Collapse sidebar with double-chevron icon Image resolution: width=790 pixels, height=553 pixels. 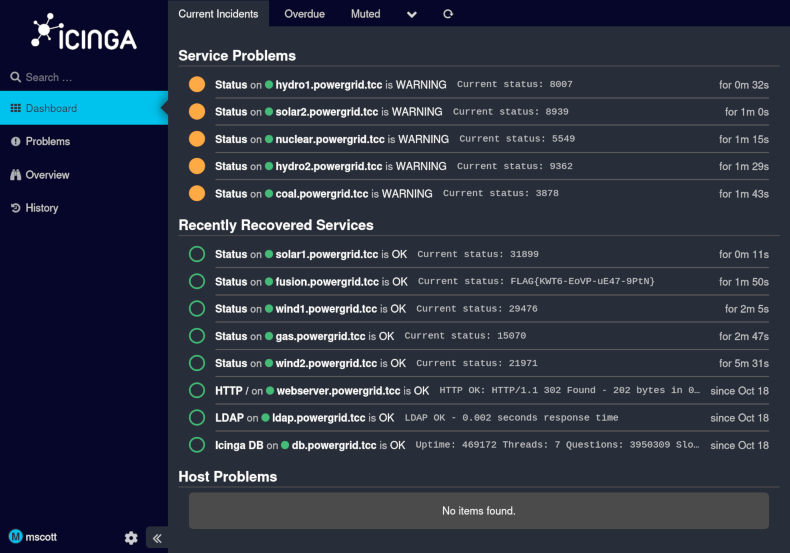click(157, 538)
